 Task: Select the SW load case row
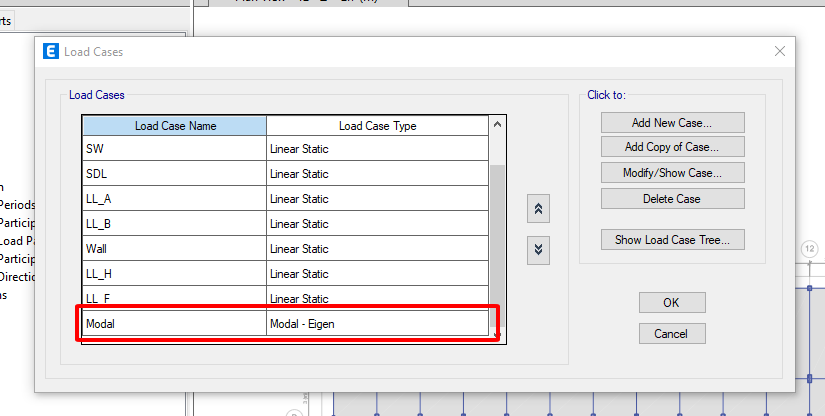(x=286, y=148)
